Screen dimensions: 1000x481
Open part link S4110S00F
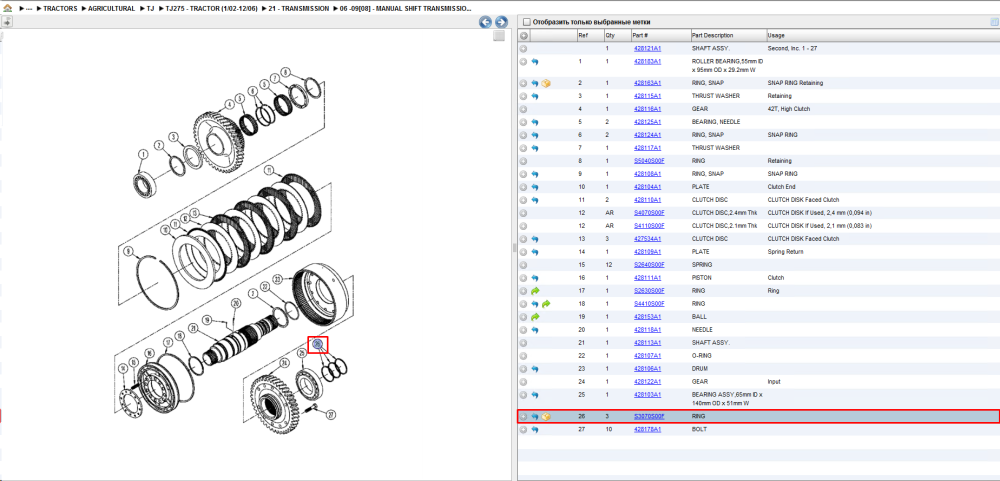(649, 226)
